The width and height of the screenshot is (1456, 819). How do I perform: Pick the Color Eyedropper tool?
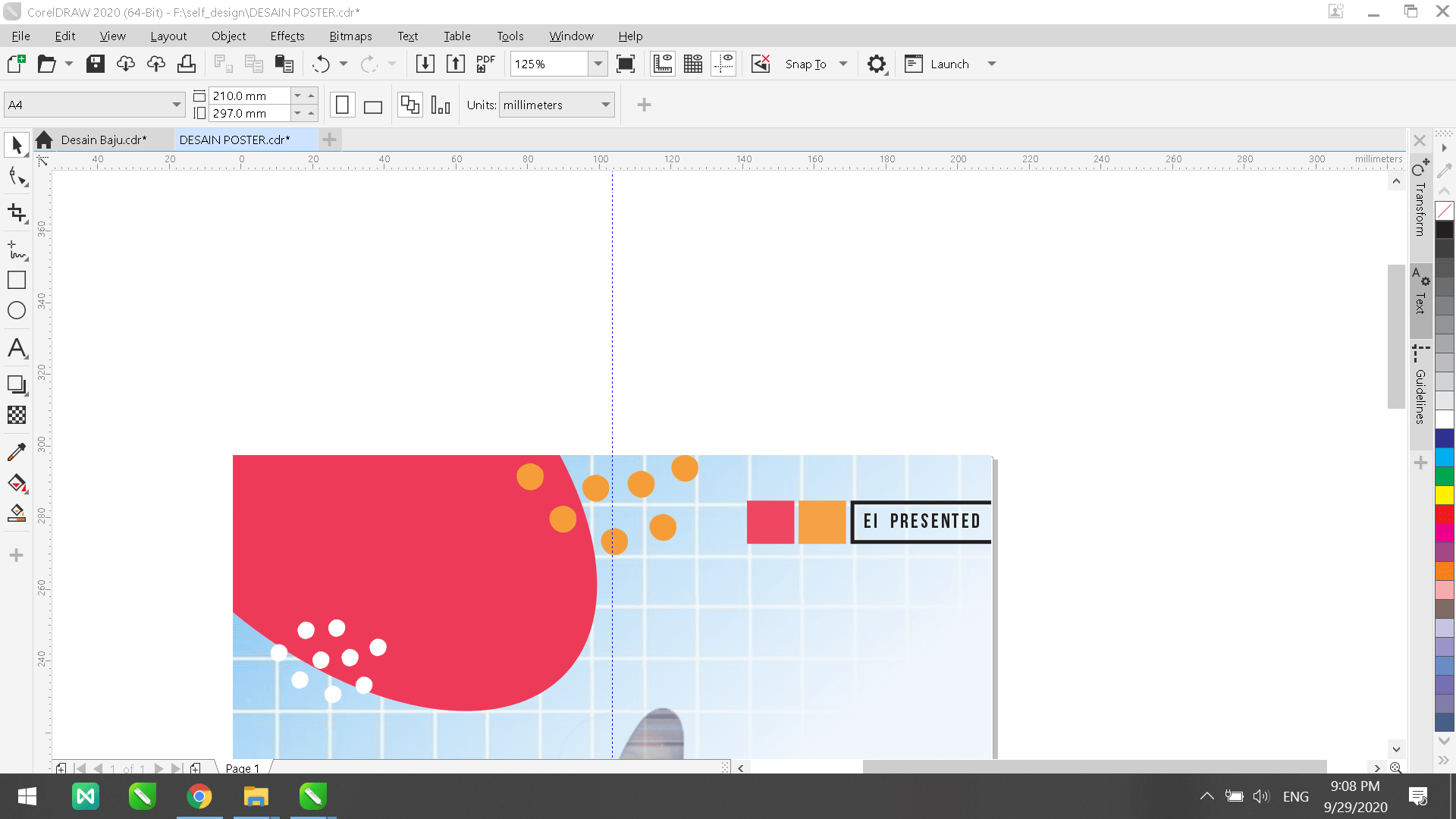click(x=16, y=451)
